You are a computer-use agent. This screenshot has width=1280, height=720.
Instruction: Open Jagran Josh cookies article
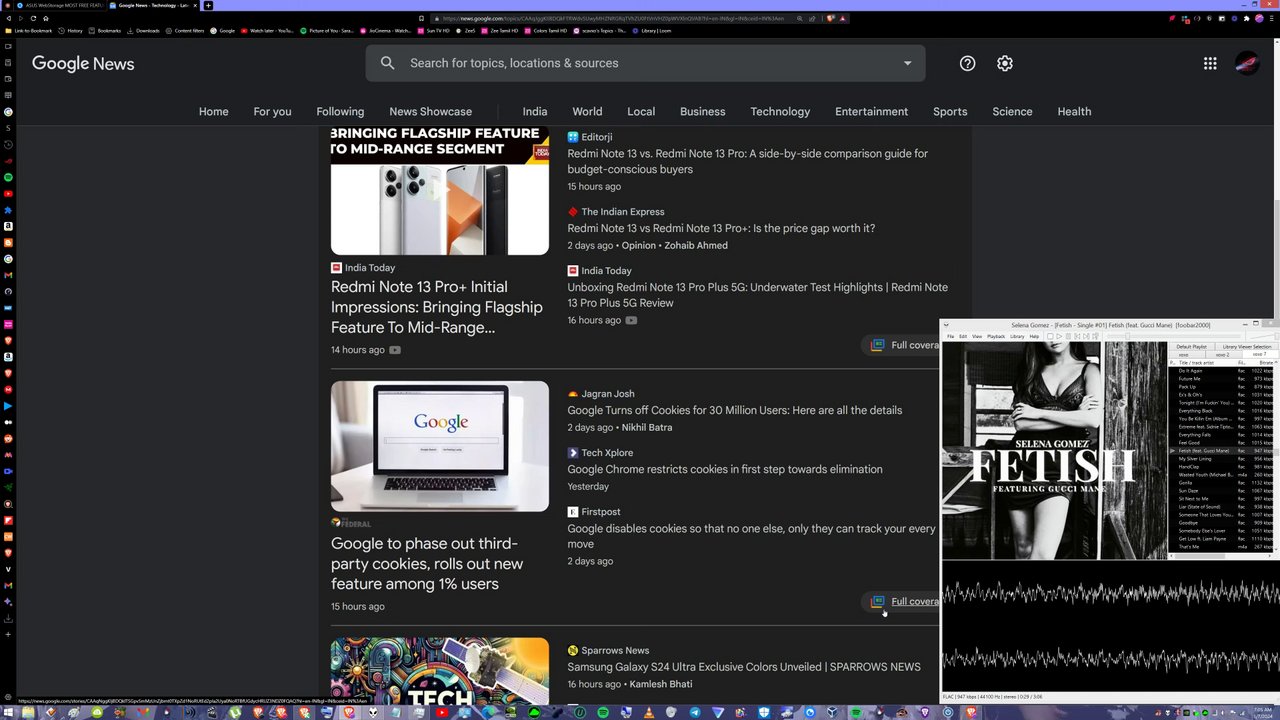pos(734,410)
